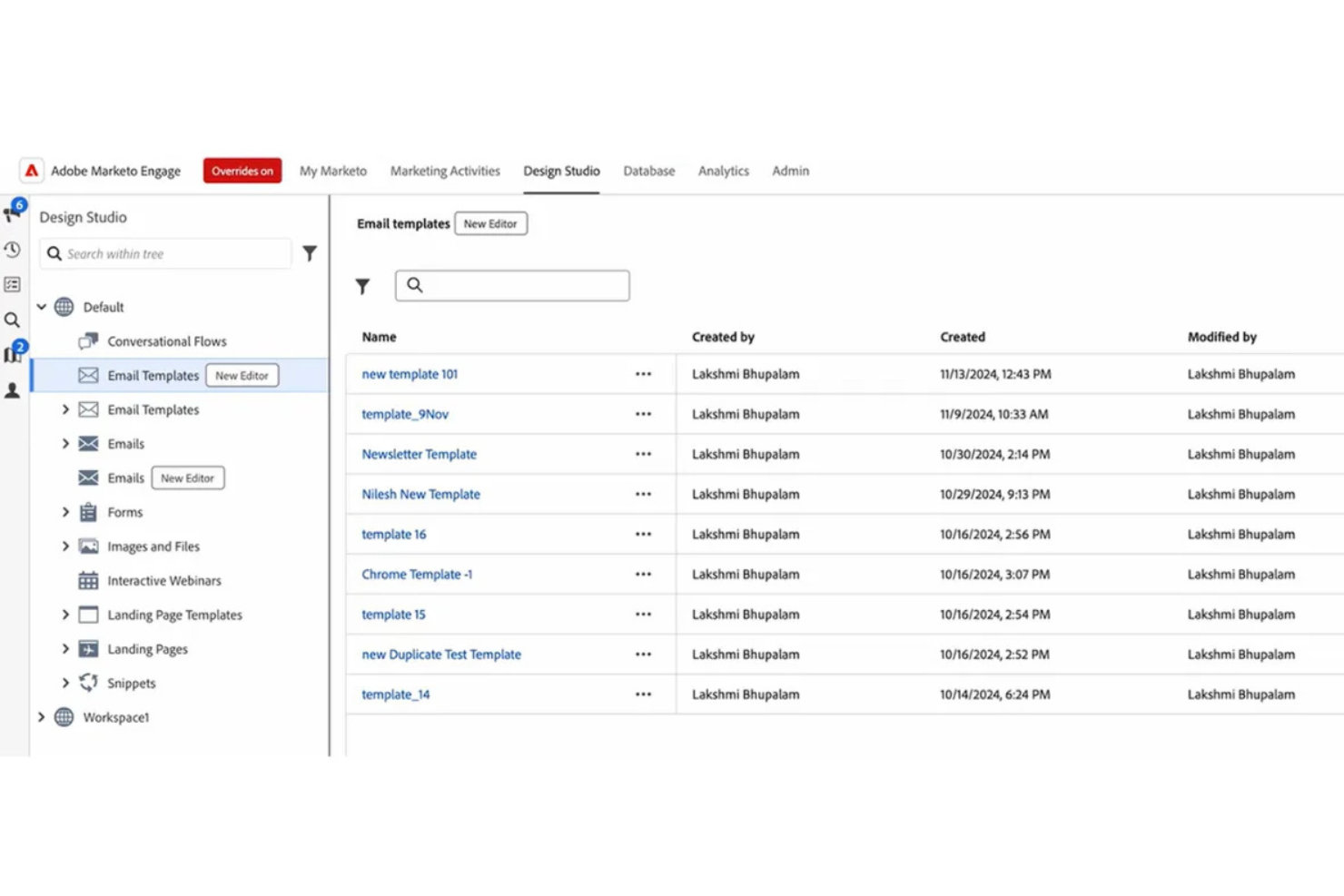The width and height of the screenshot is (1344, 896).
Task: Switch to the My Marketo tab
Action: pos(333,171)
